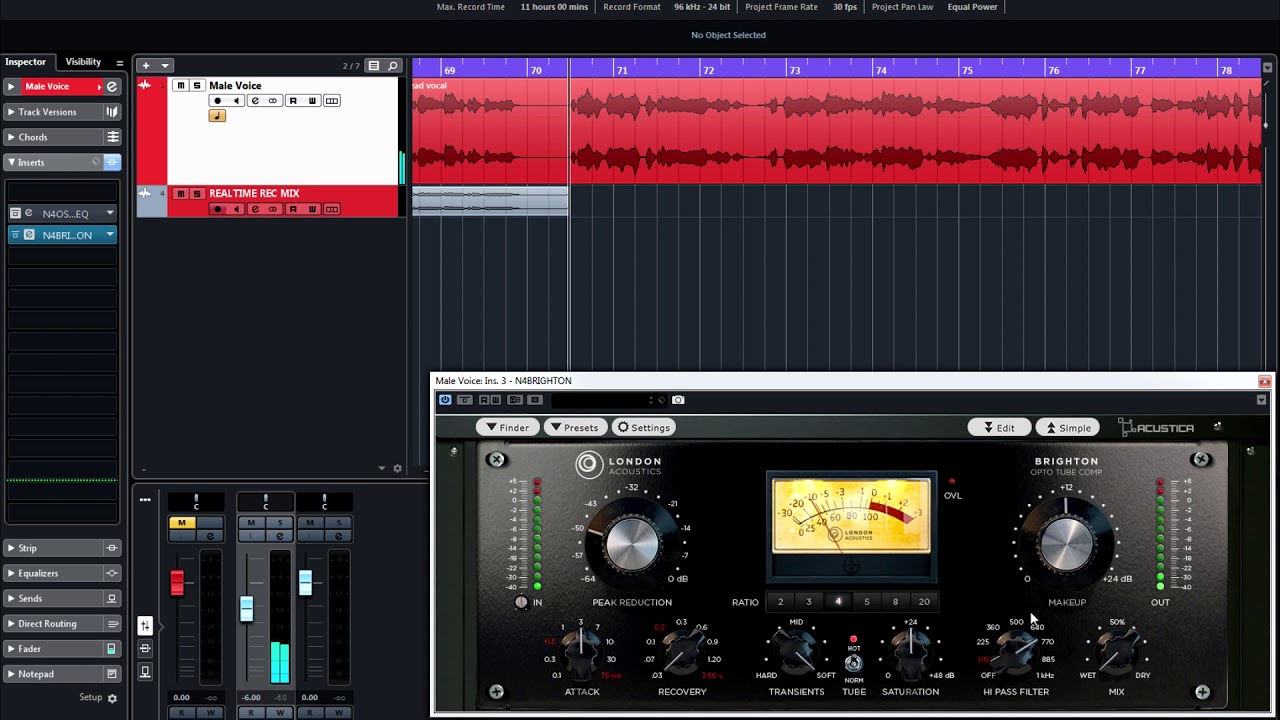
Task: Click the -6.00 channel fader handle
Action: [x=246, y=608]
